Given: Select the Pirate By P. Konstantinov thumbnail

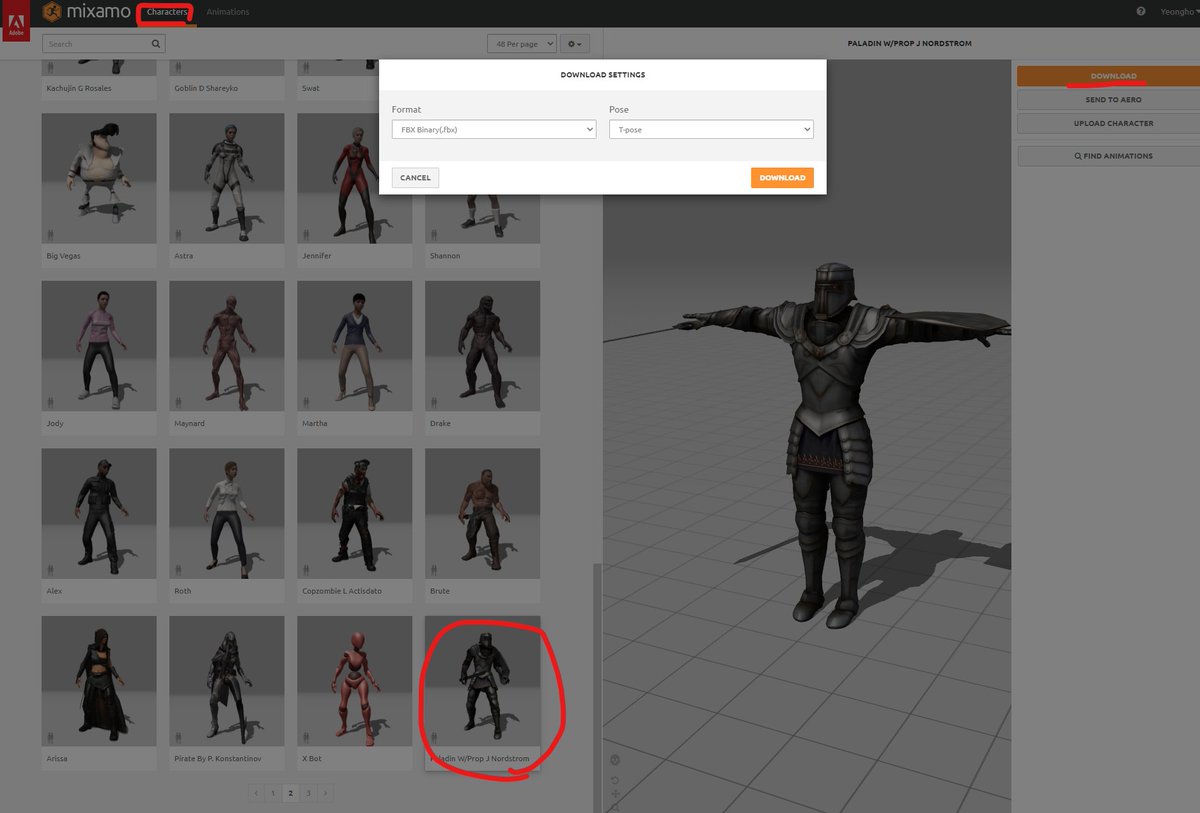Looking at the screenshot, I should [227, 681].
